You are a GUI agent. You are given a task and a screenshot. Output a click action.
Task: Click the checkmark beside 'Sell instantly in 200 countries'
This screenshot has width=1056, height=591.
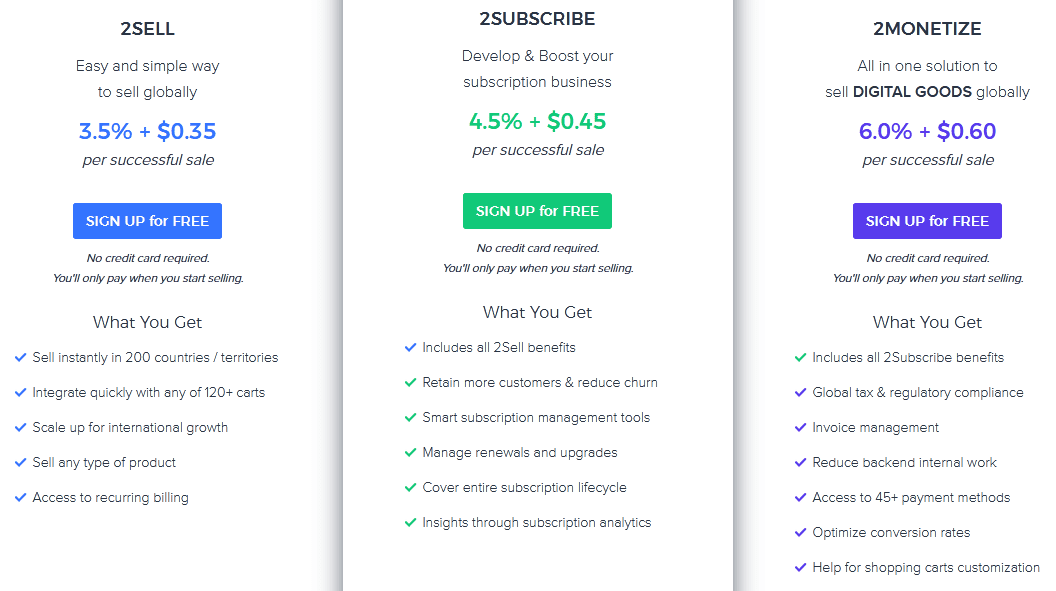[21, 357]
